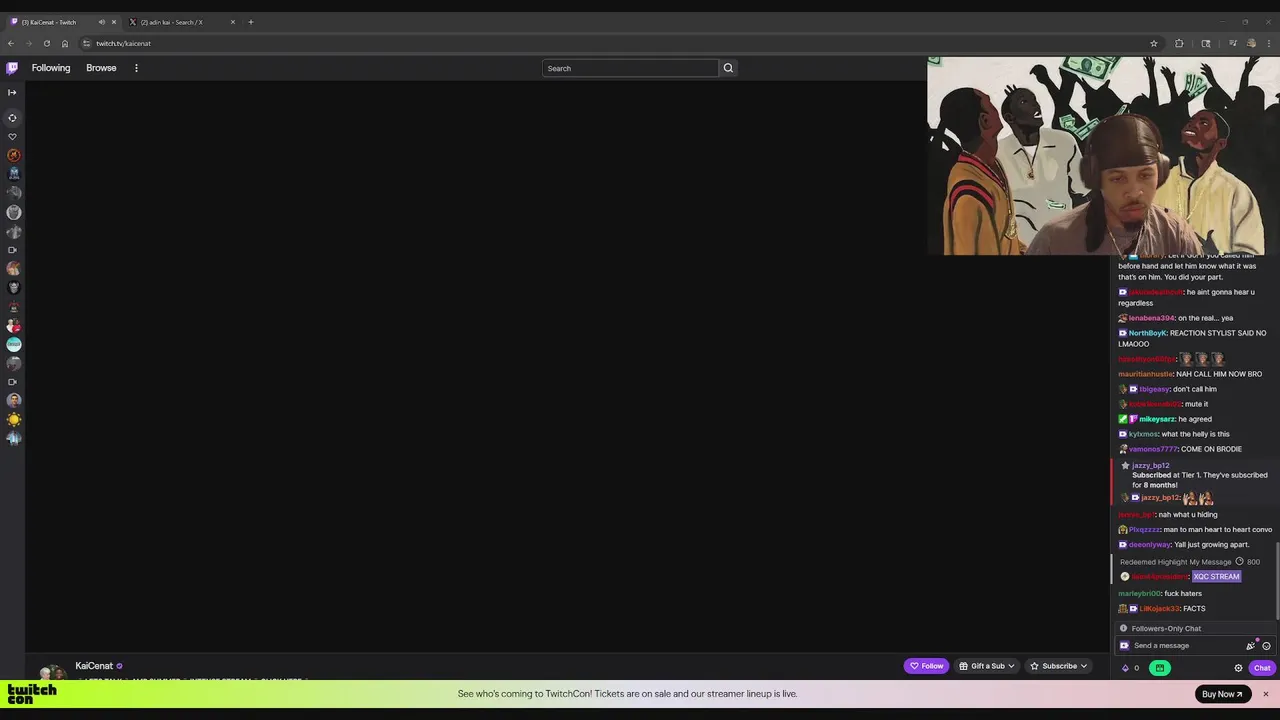
Task: Open mikeysarz username in chat
Action: pos(1157,419)
